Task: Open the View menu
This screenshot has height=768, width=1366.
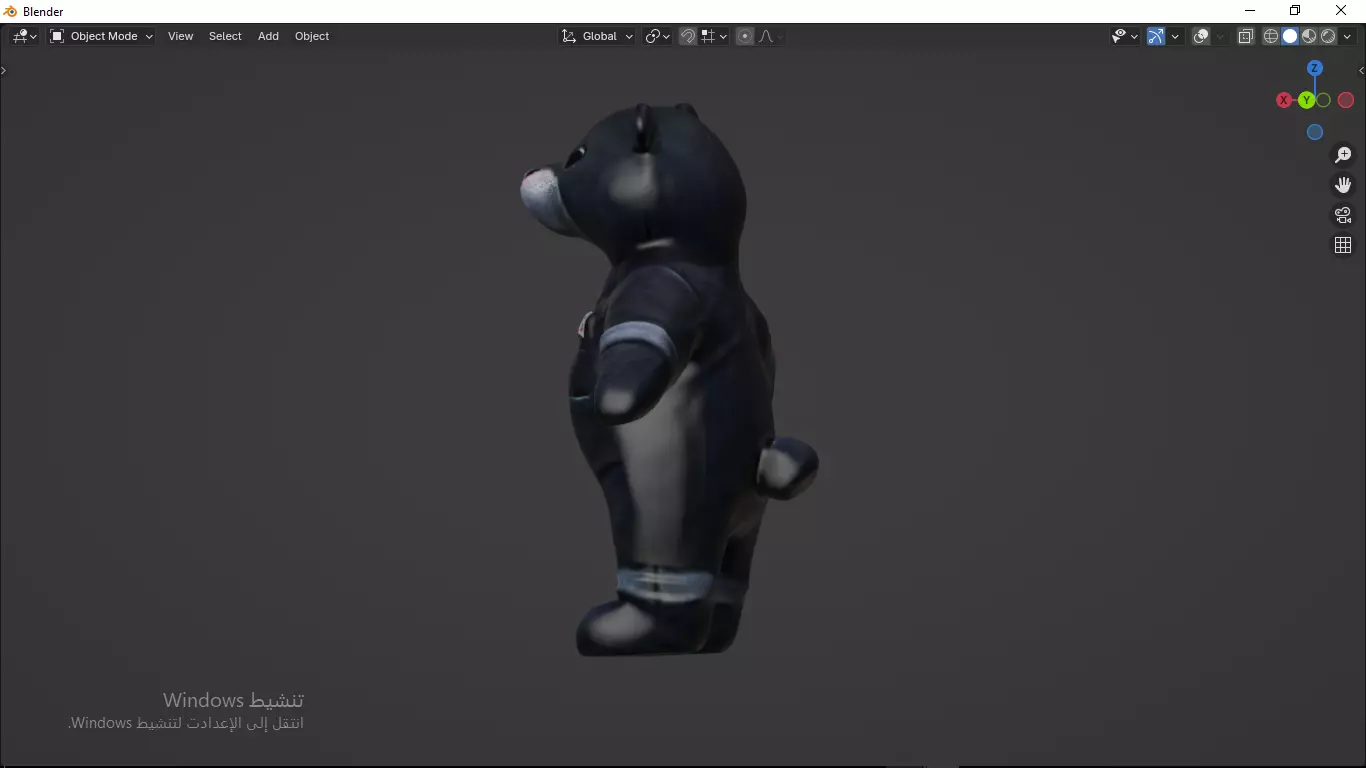Action: (x=180, y=36)
